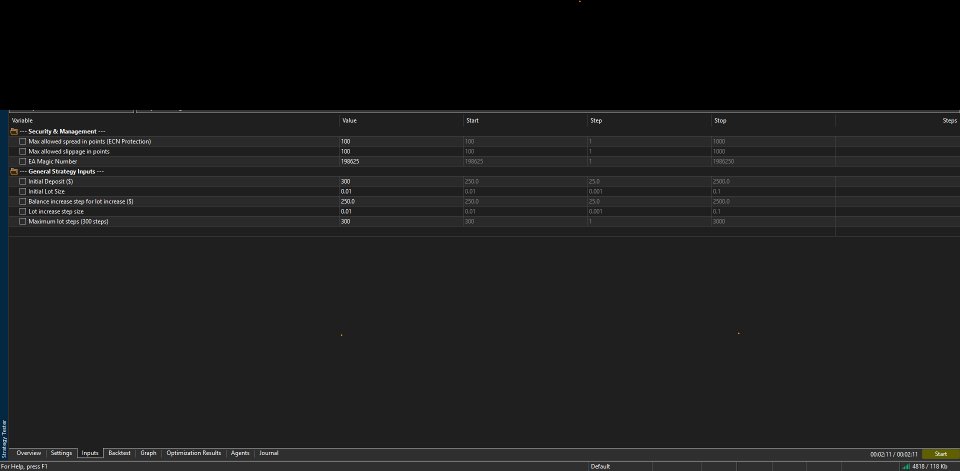Click the Steps column header
This screenshot has width=960, height=471.
click(898, 121)
